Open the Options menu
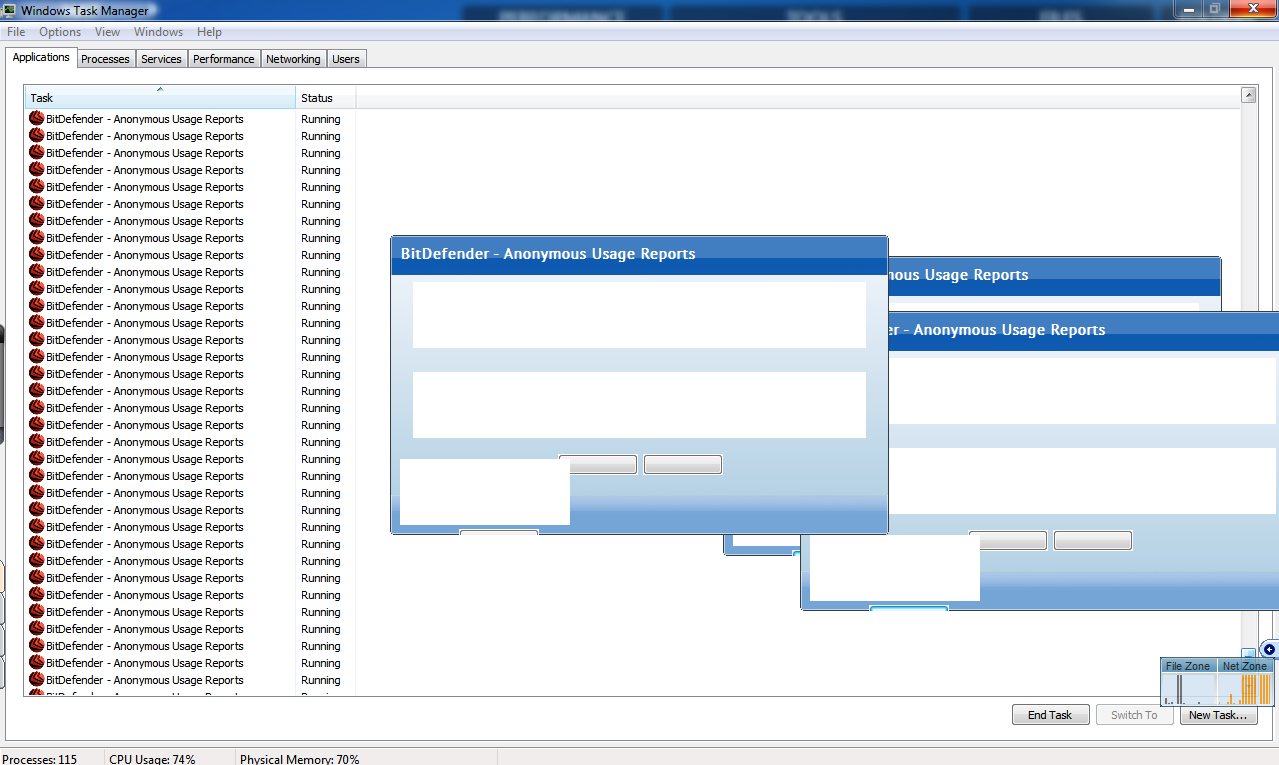 pyautogui.click(x=60, y=32)
